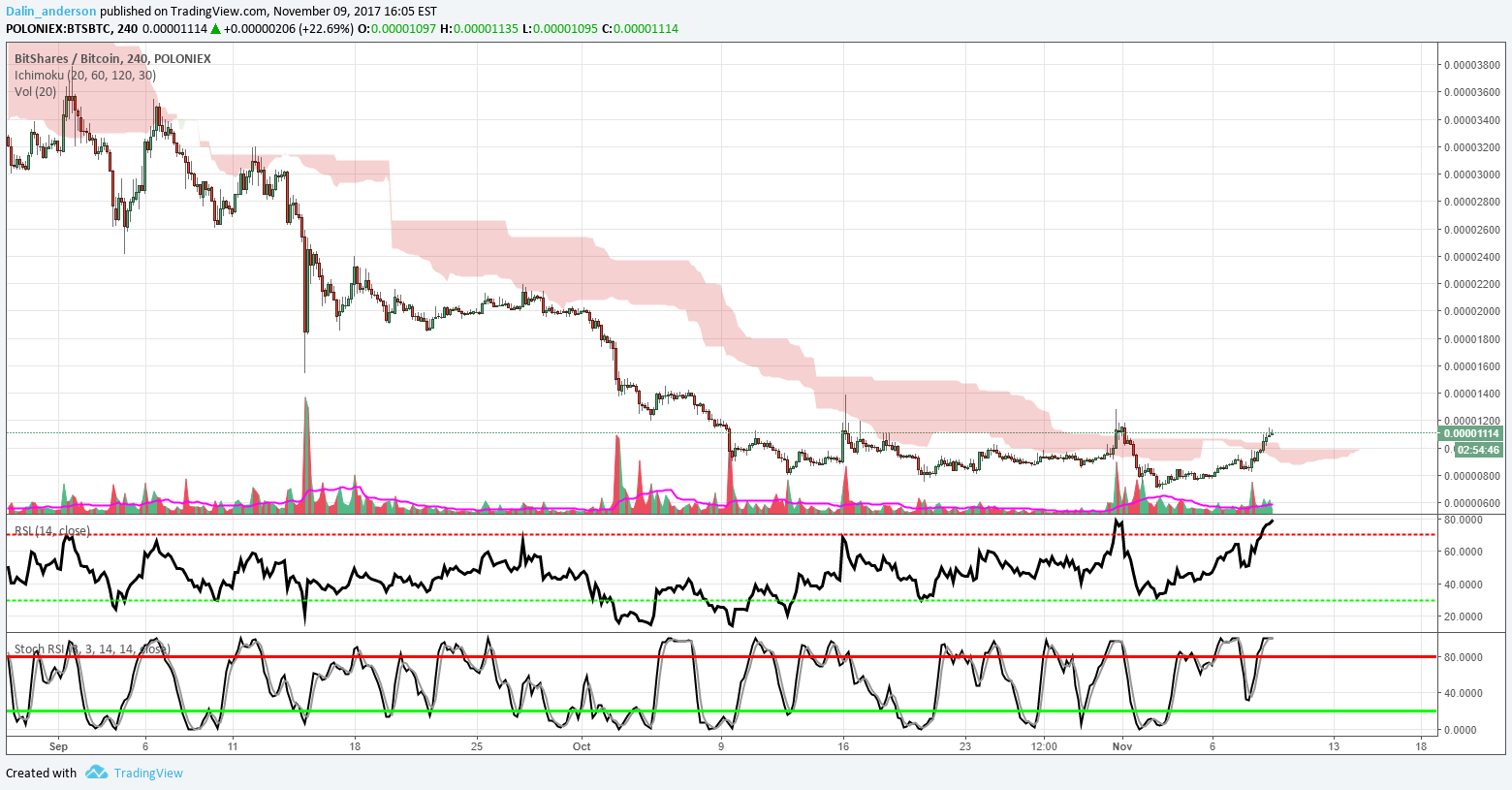
Task: Click the +0.00000206 (+22.69%) change value
Action: coord(289,29)
